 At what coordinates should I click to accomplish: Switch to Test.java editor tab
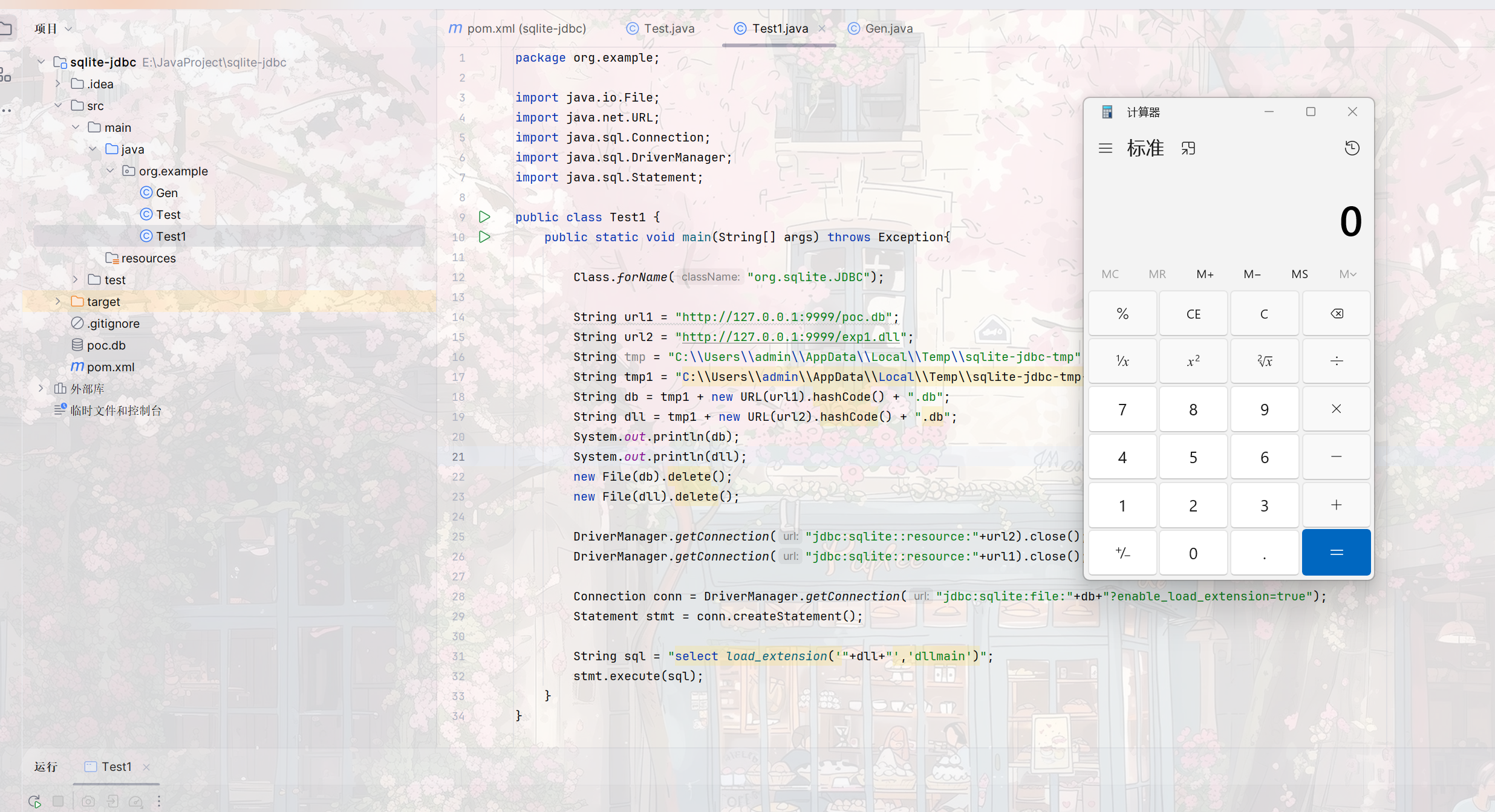pyautogui.click(x=660, y=28)
